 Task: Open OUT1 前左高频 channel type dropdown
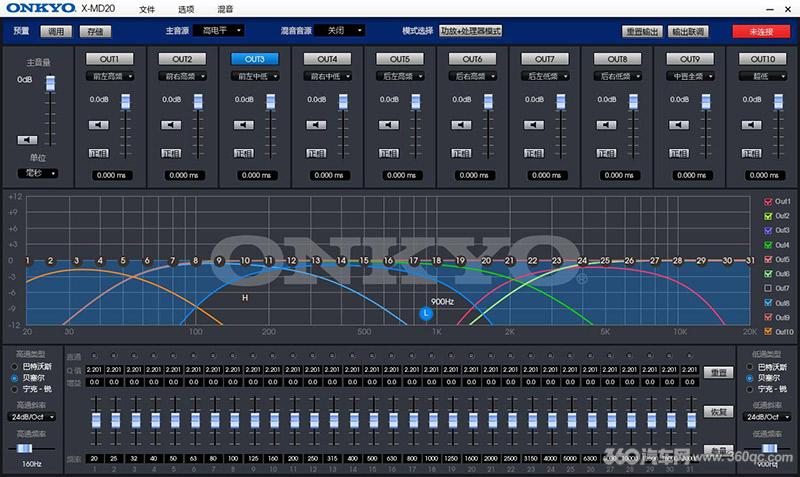(110, 77)
